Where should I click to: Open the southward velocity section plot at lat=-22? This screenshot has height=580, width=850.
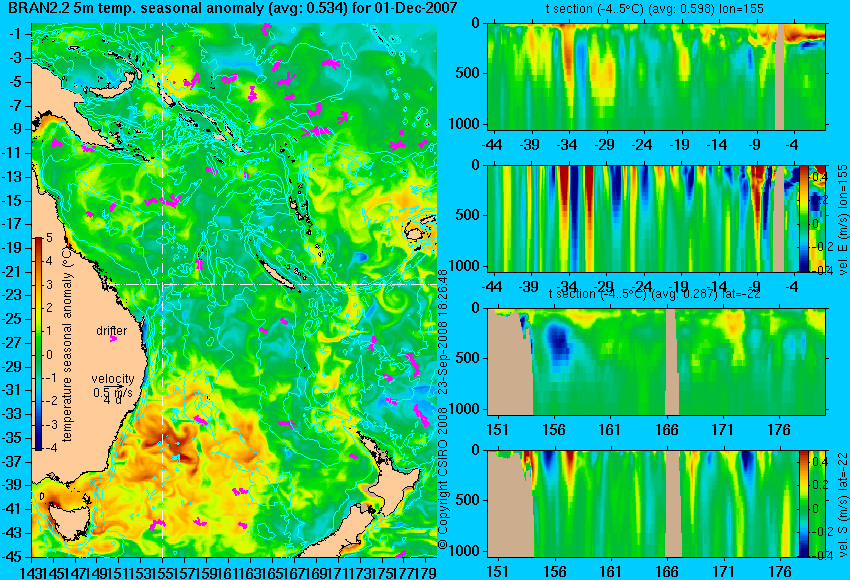[643, 504]
